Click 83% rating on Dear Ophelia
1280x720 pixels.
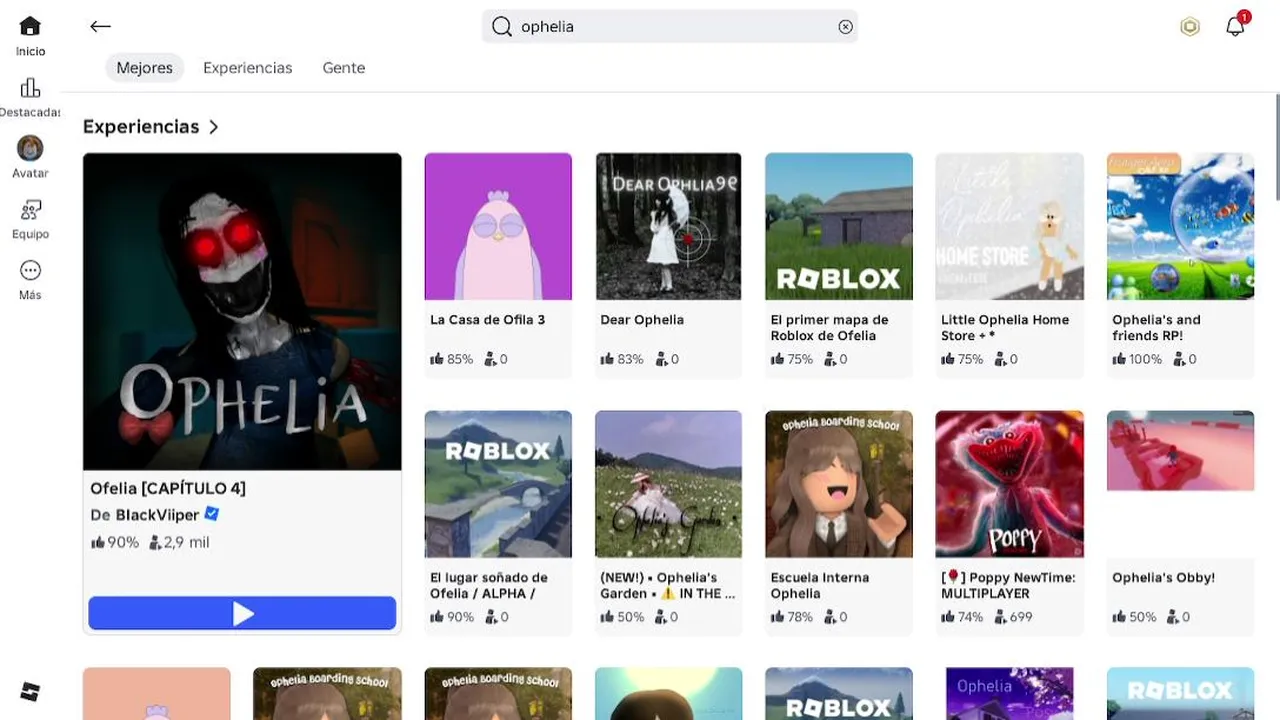[622, 359]
